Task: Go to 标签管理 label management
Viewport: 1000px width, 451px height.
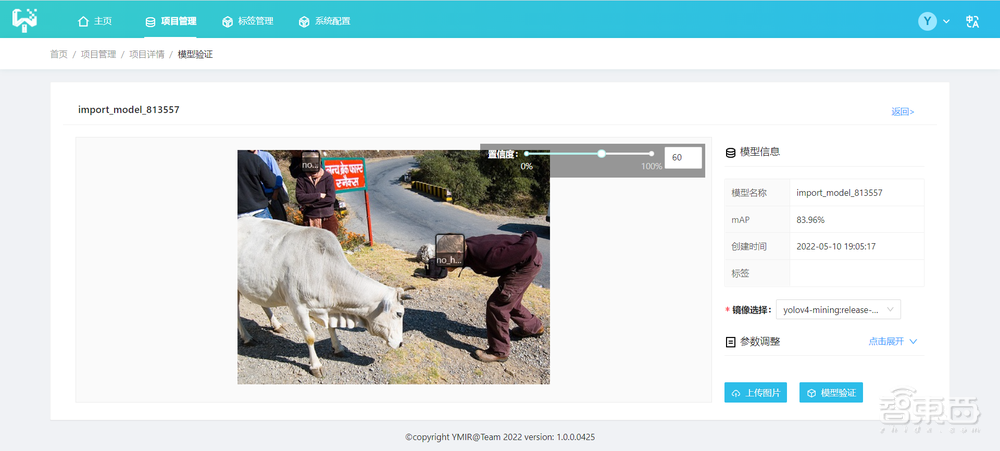Action: (248, 21)
